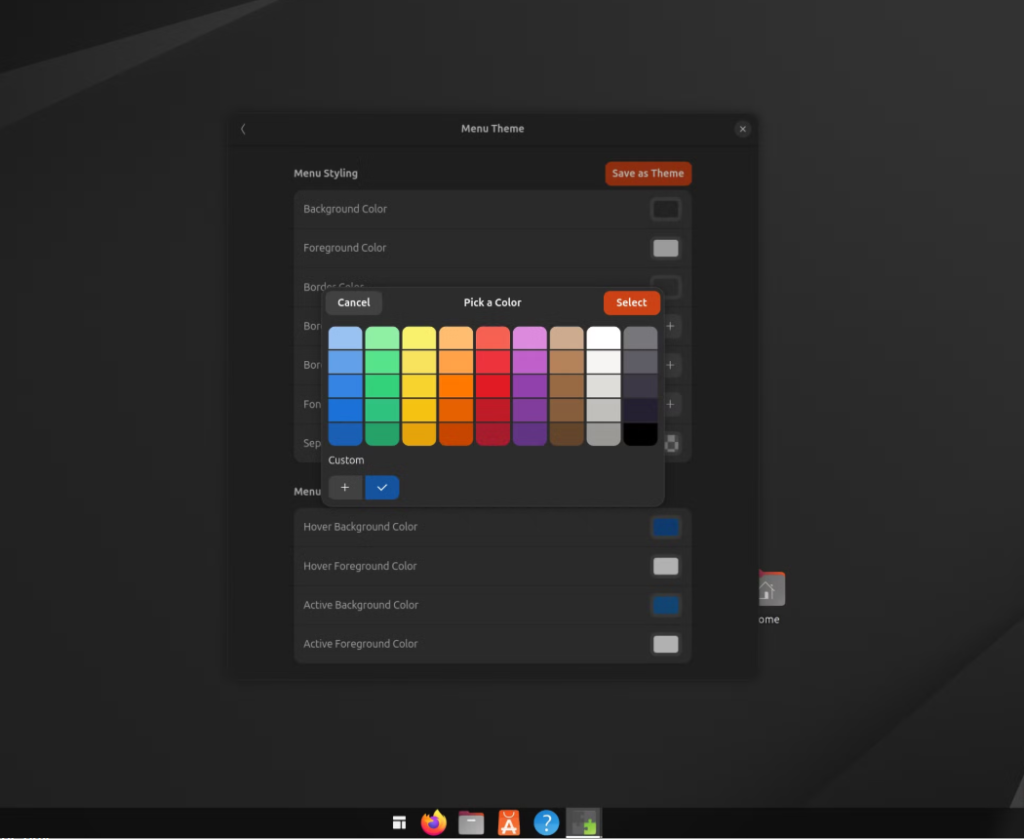Select the checked blue custom color

pyautogui.click(x=382, y=487)
